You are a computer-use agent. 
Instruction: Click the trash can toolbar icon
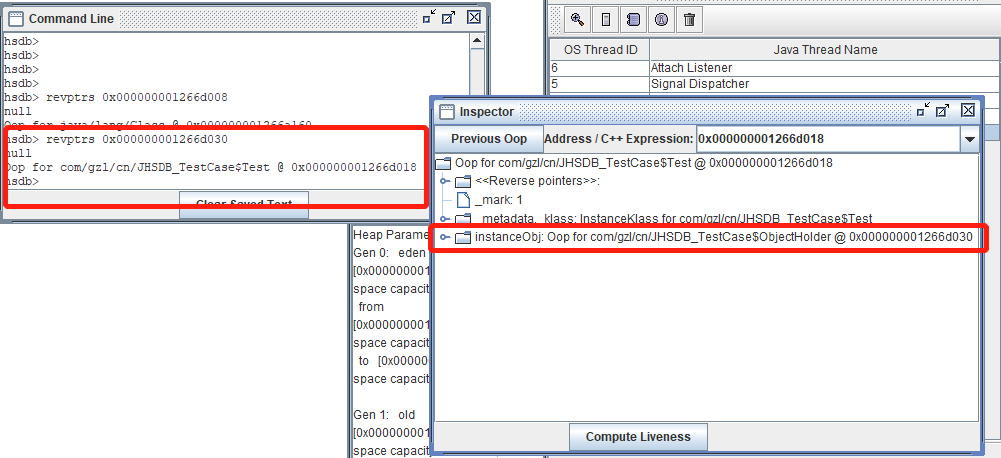click(689, 19)
